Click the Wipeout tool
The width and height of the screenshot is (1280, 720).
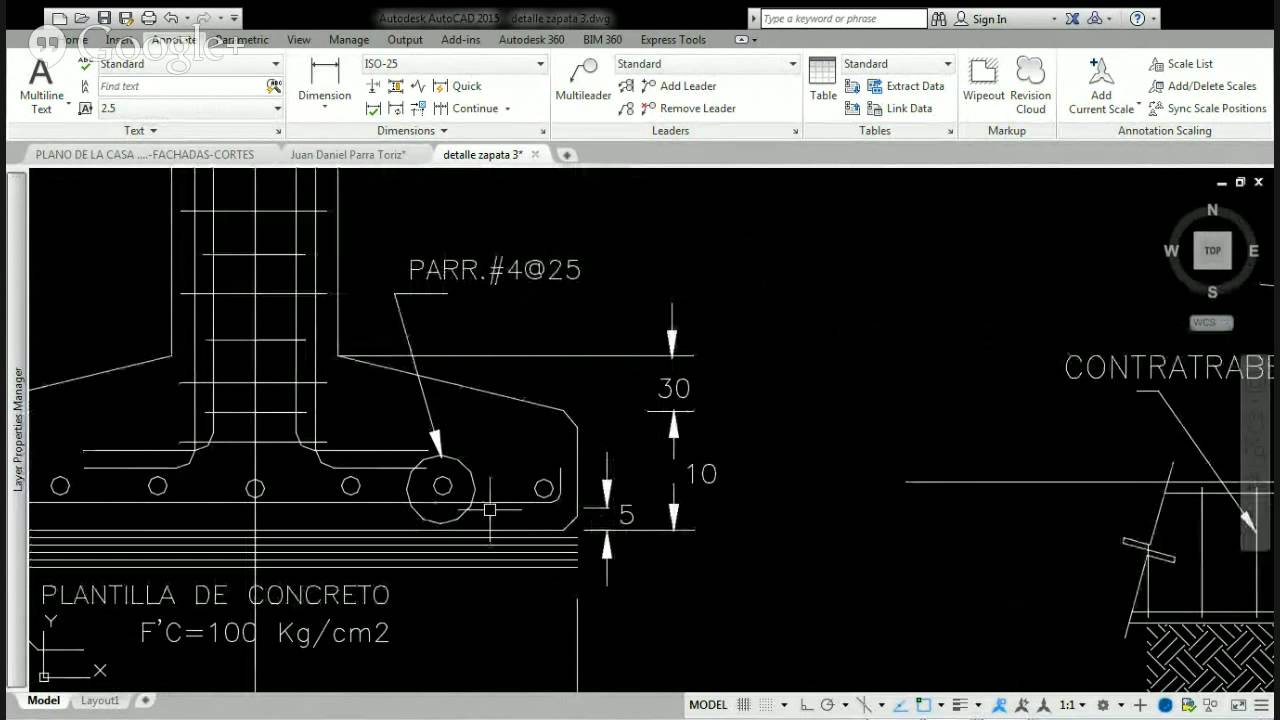(x=983, y=80)
